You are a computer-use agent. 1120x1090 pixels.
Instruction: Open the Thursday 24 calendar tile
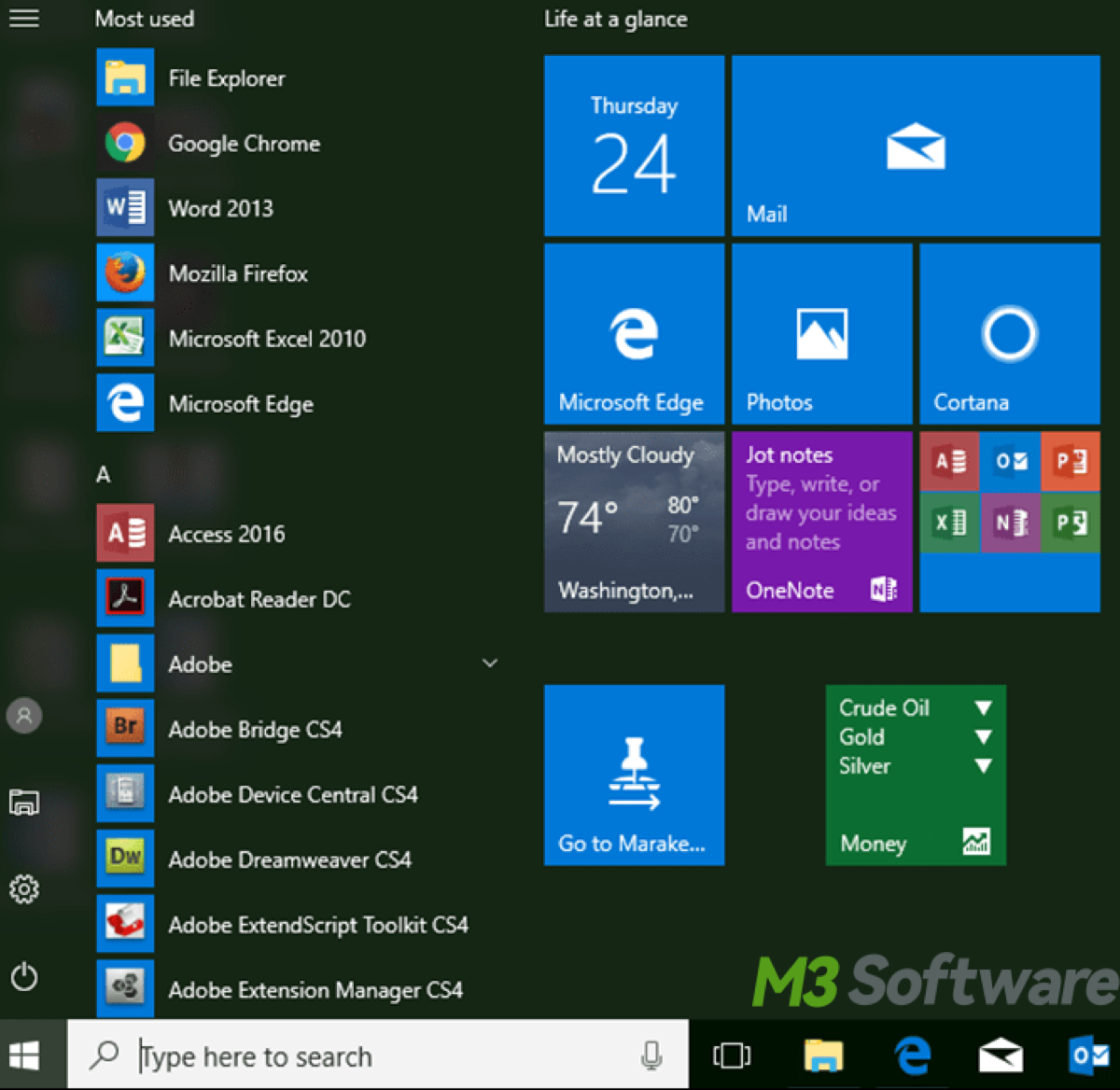coord(634,146)
